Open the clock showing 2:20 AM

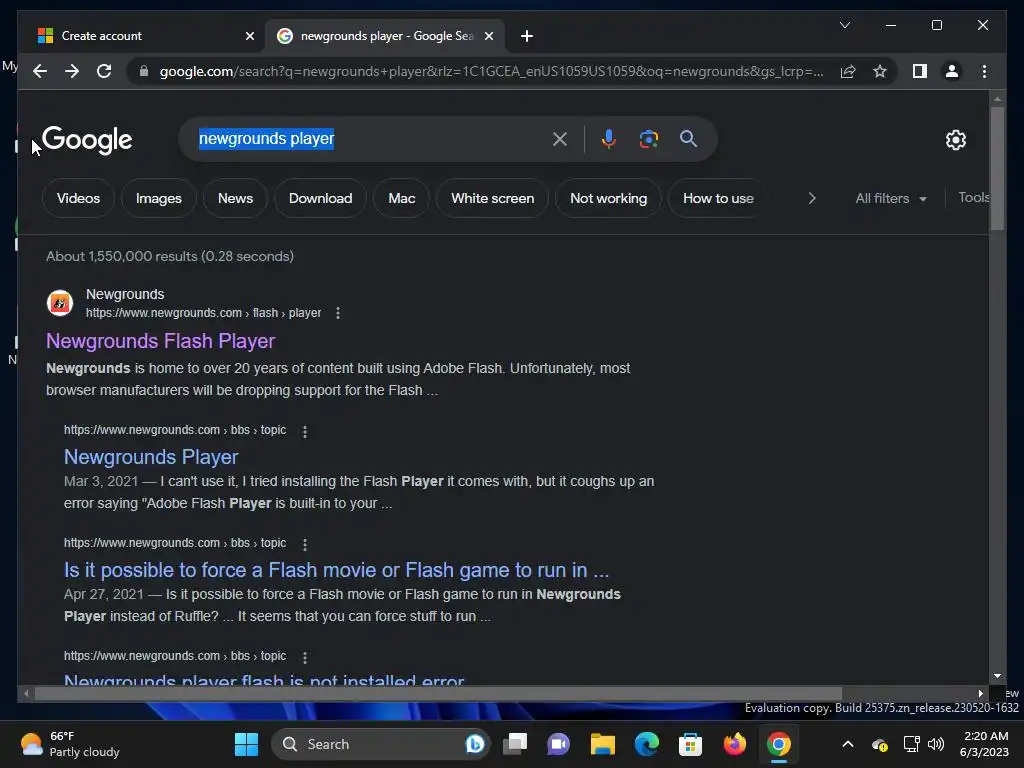click(x=985, y=744)
